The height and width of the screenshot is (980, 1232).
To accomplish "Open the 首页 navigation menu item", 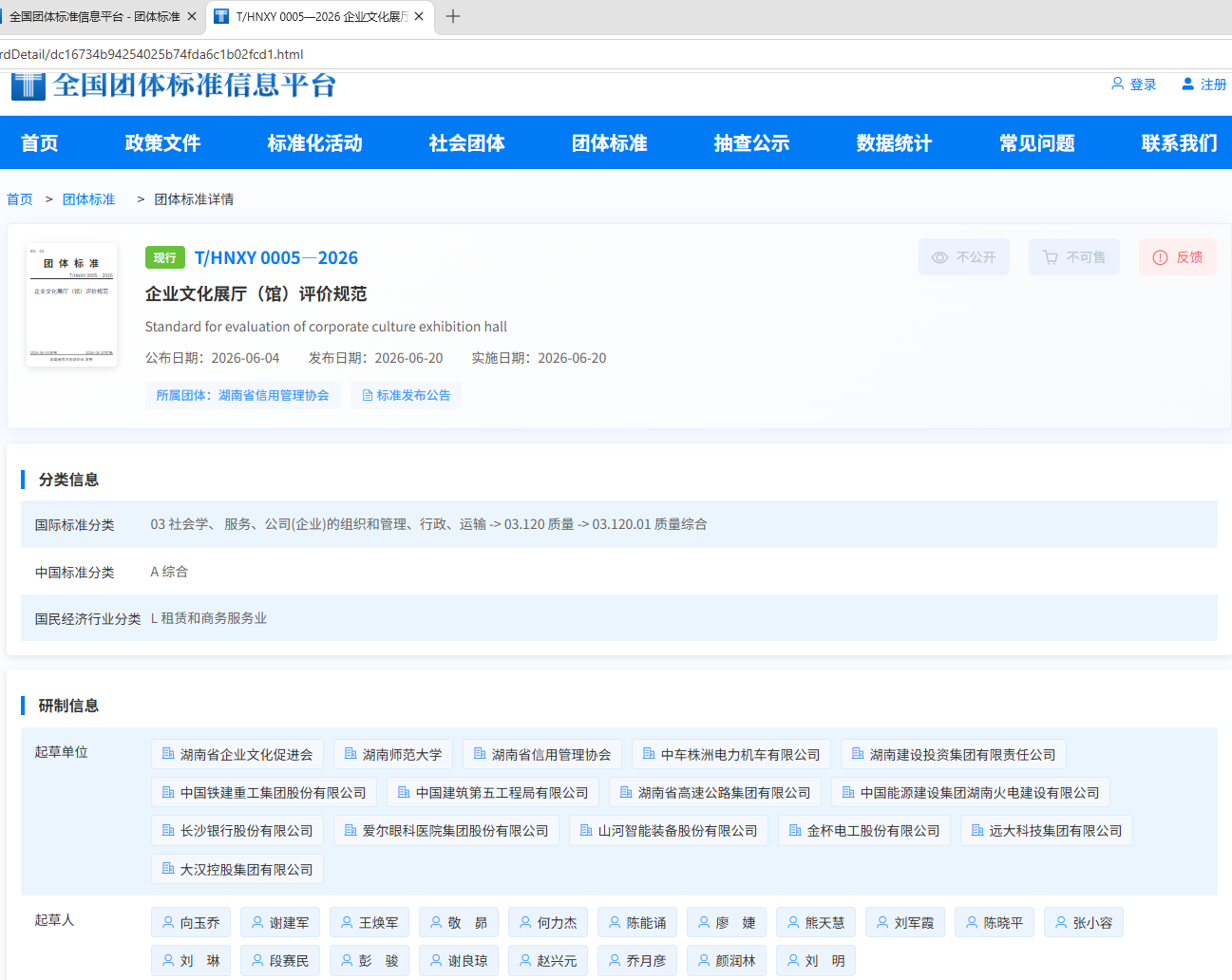I will [x=40, y=143].
